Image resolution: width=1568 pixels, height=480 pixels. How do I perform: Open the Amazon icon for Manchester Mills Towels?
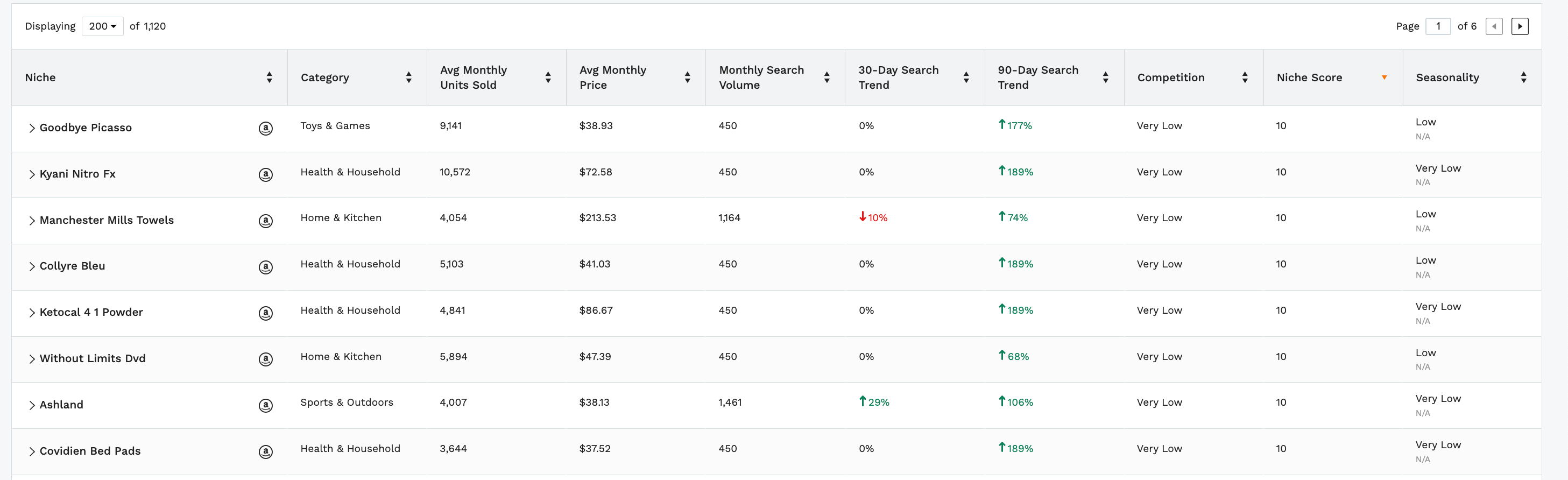point(265,221)
